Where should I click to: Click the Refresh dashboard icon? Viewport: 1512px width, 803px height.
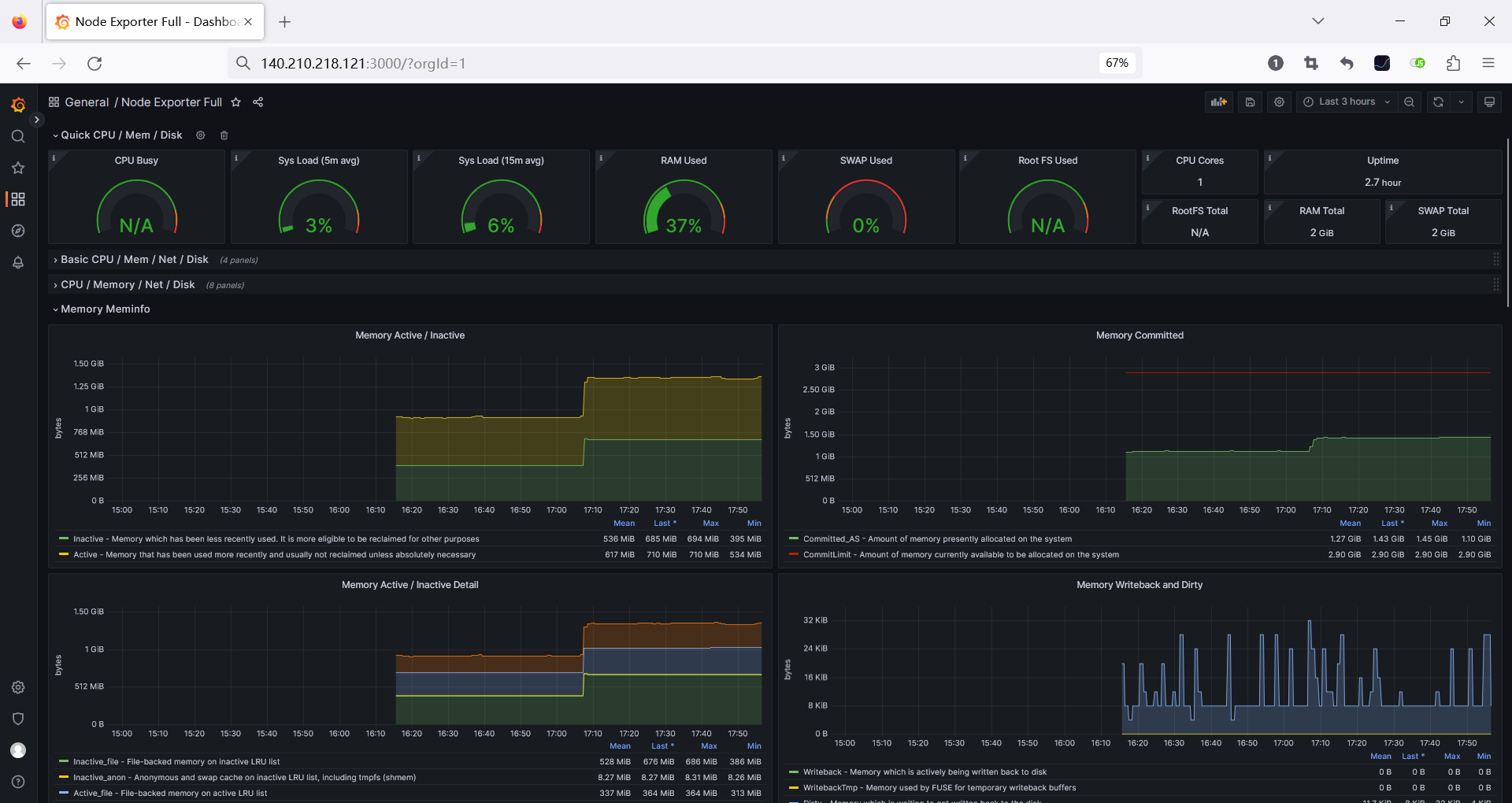[x=1438, y=102]
